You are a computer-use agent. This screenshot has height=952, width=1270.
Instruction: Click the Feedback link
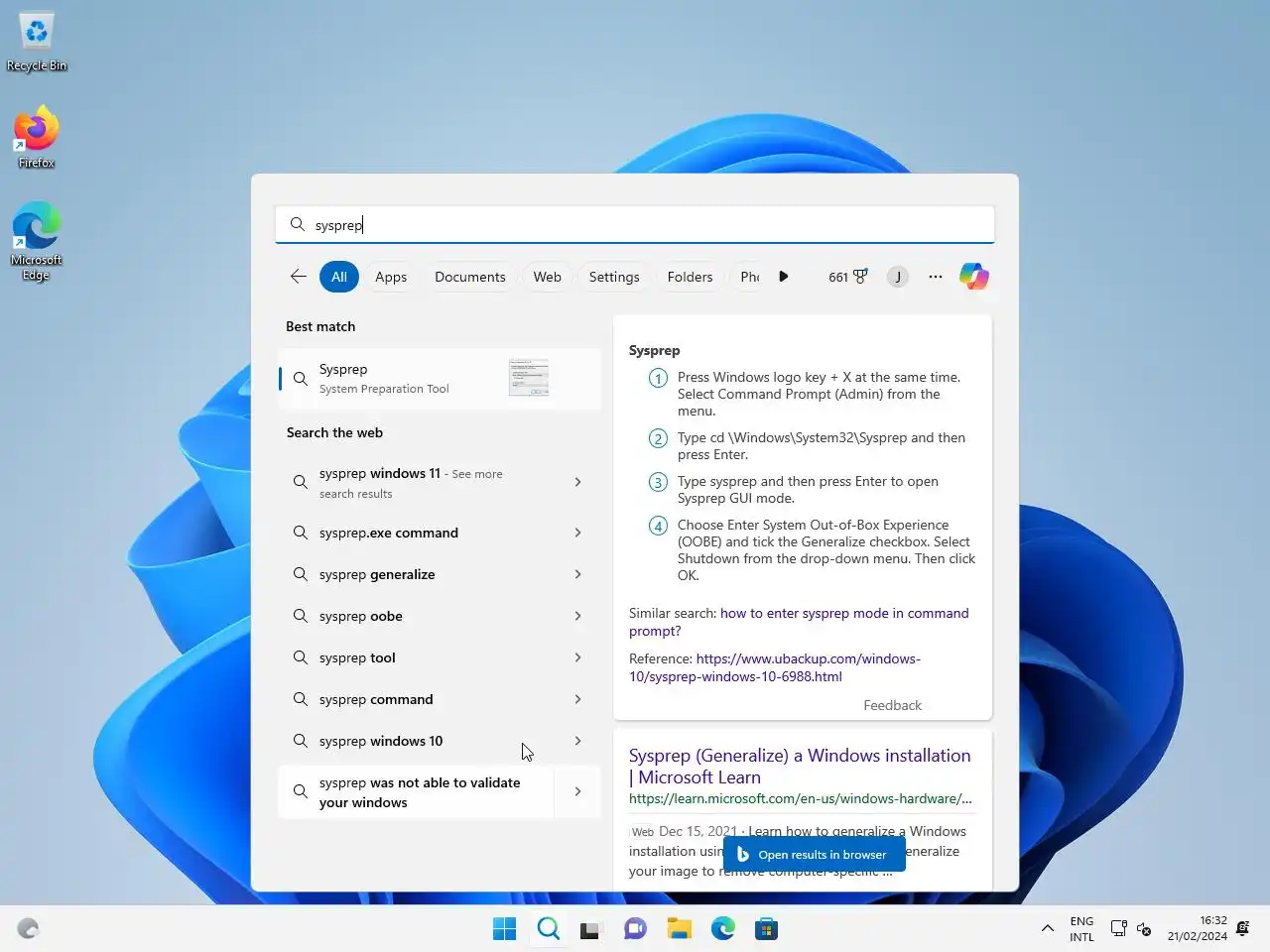[892, 705]
